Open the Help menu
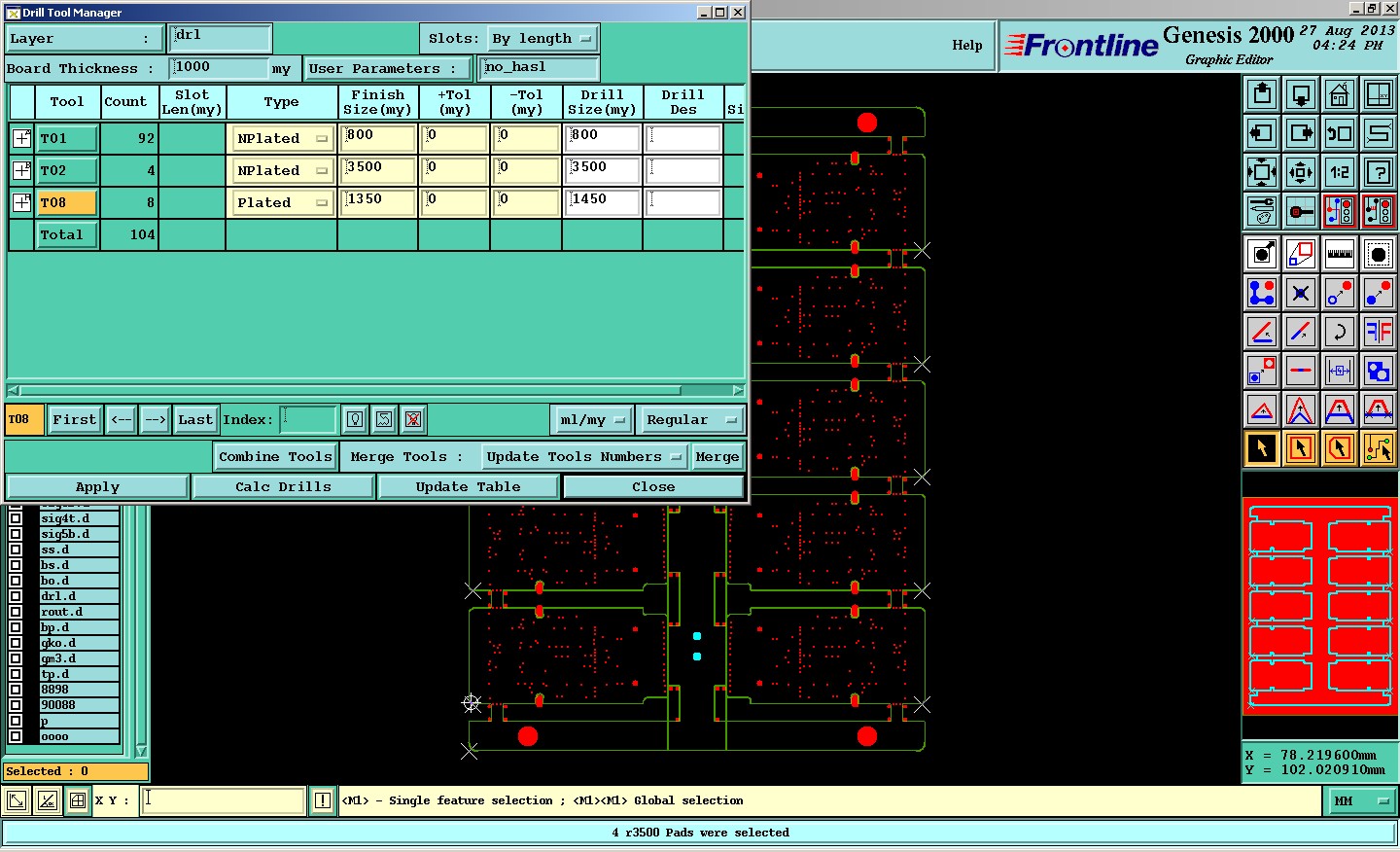 click(966, 45)
